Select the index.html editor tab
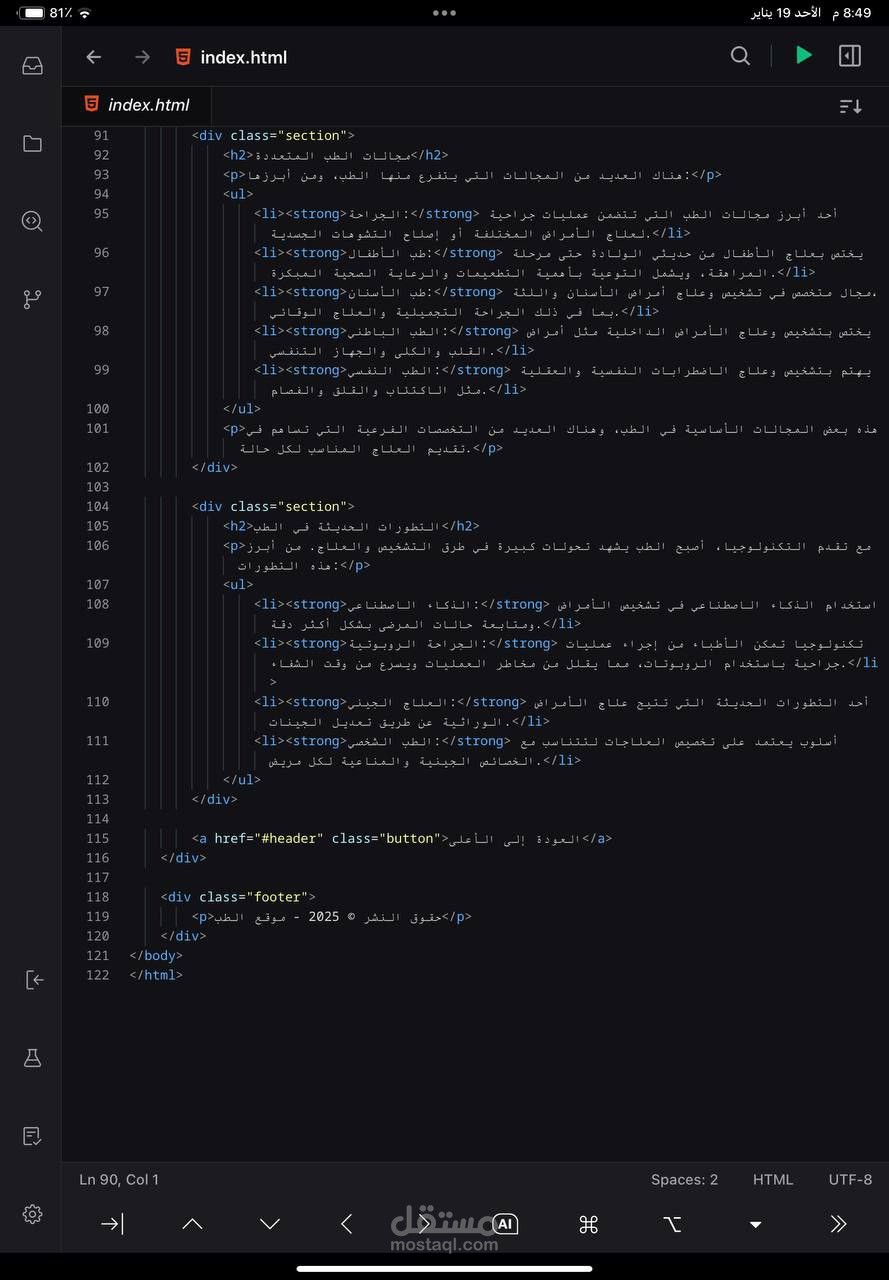 pyautogui.click(x=137, y=105)
